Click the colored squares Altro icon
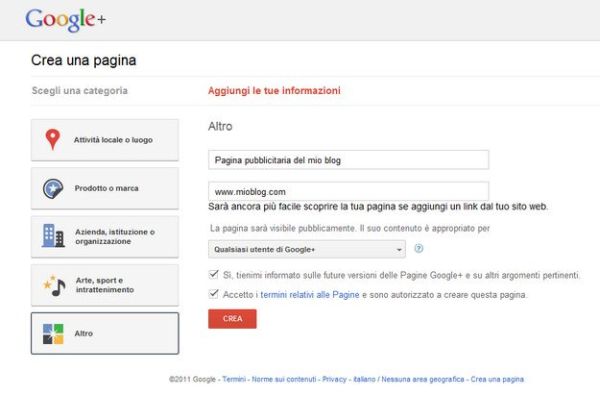The image size is (600, 396). [x=53, y=334]
